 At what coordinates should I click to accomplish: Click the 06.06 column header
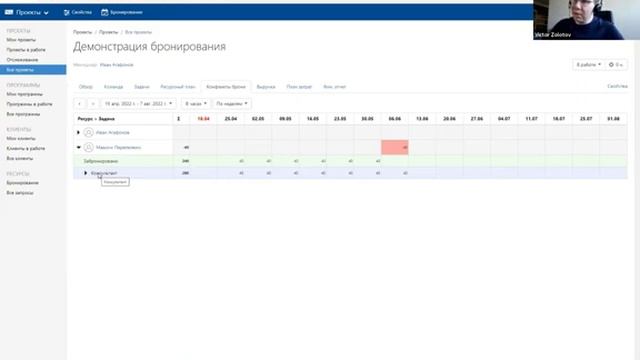point(395,119)
